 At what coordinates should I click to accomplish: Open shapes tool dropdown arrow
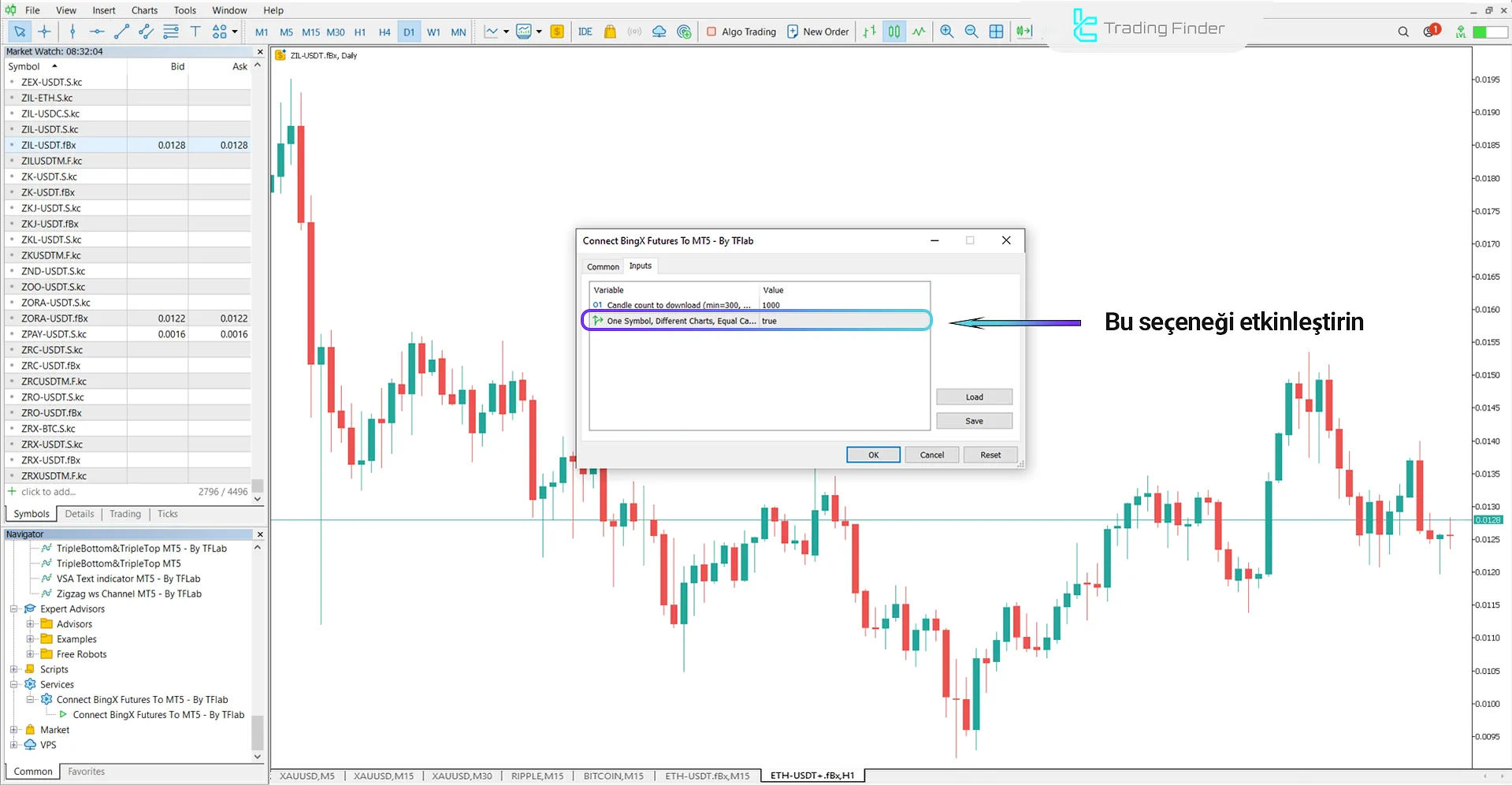pos(235,32)
